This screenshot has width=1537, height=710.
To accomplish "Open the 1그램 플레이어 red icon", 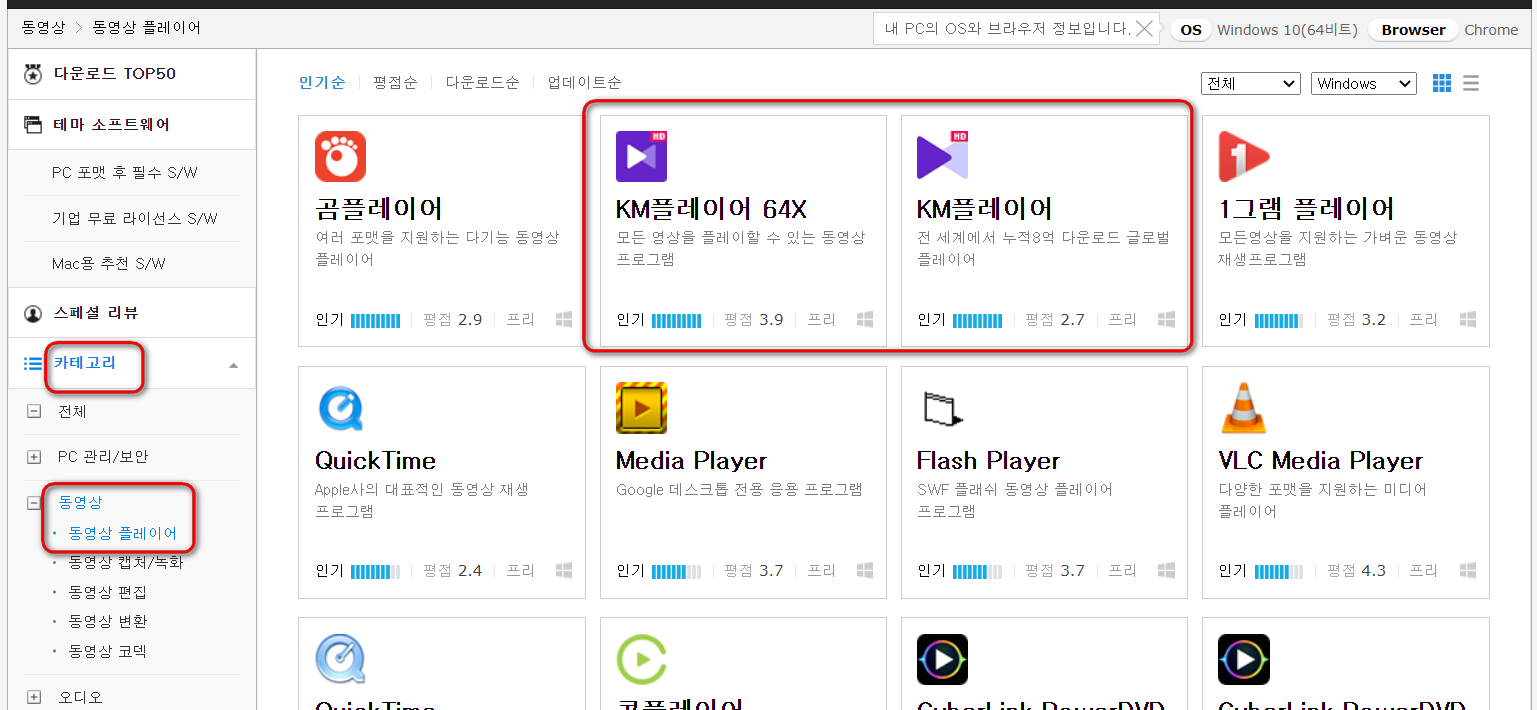I will [x=1244, y=157].
